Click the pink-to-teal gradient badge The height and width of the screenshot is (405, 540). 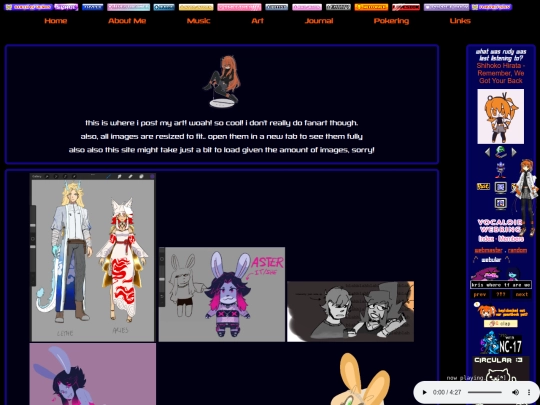coord(128,7)
